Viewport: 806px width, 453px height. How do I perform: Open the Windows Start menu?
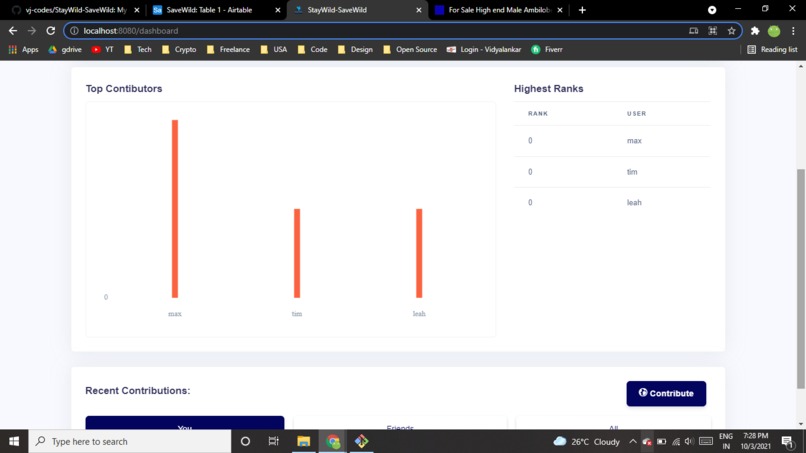tap(14, 441)
